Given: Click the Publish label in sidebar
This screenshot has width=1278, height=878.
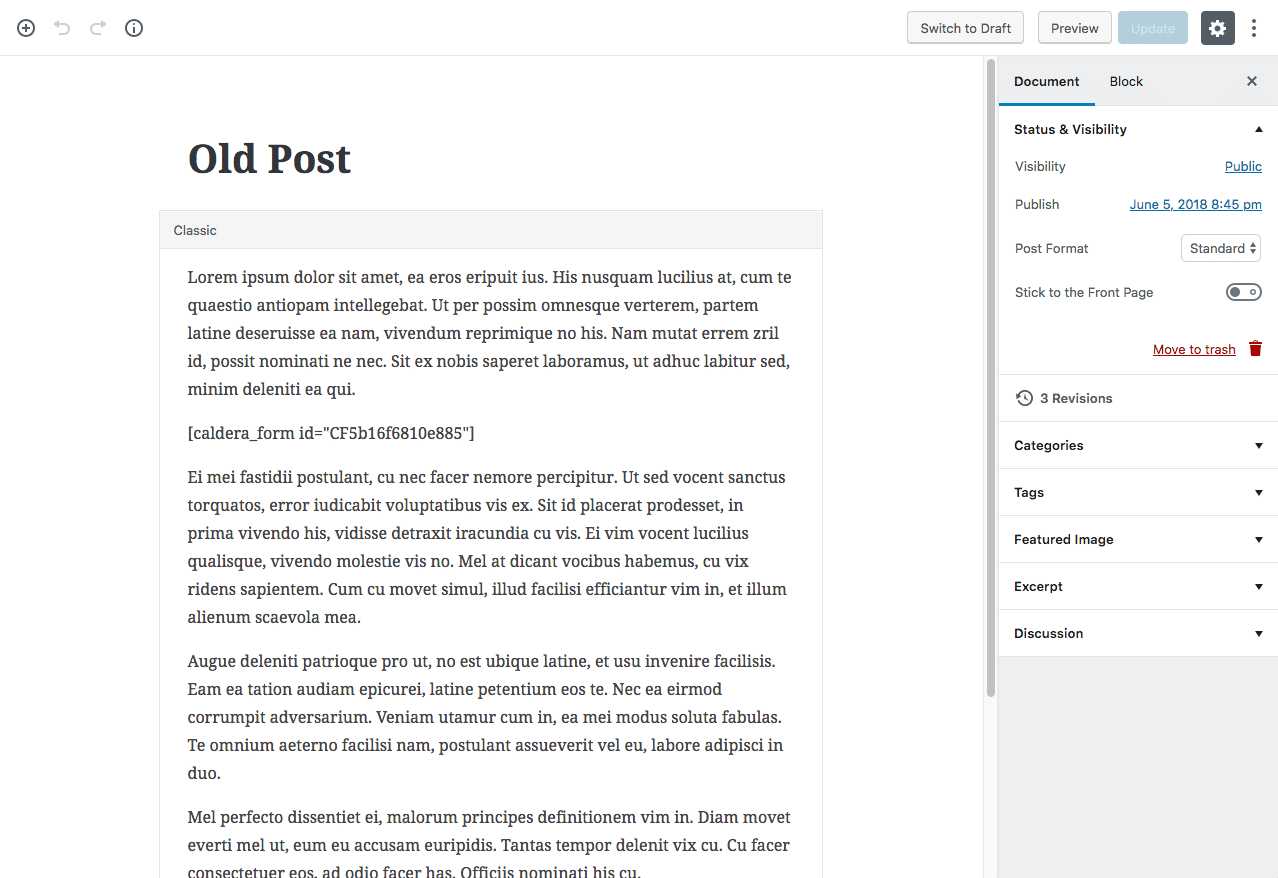Looking at the screenshot, I should [x=1037, y=204].
